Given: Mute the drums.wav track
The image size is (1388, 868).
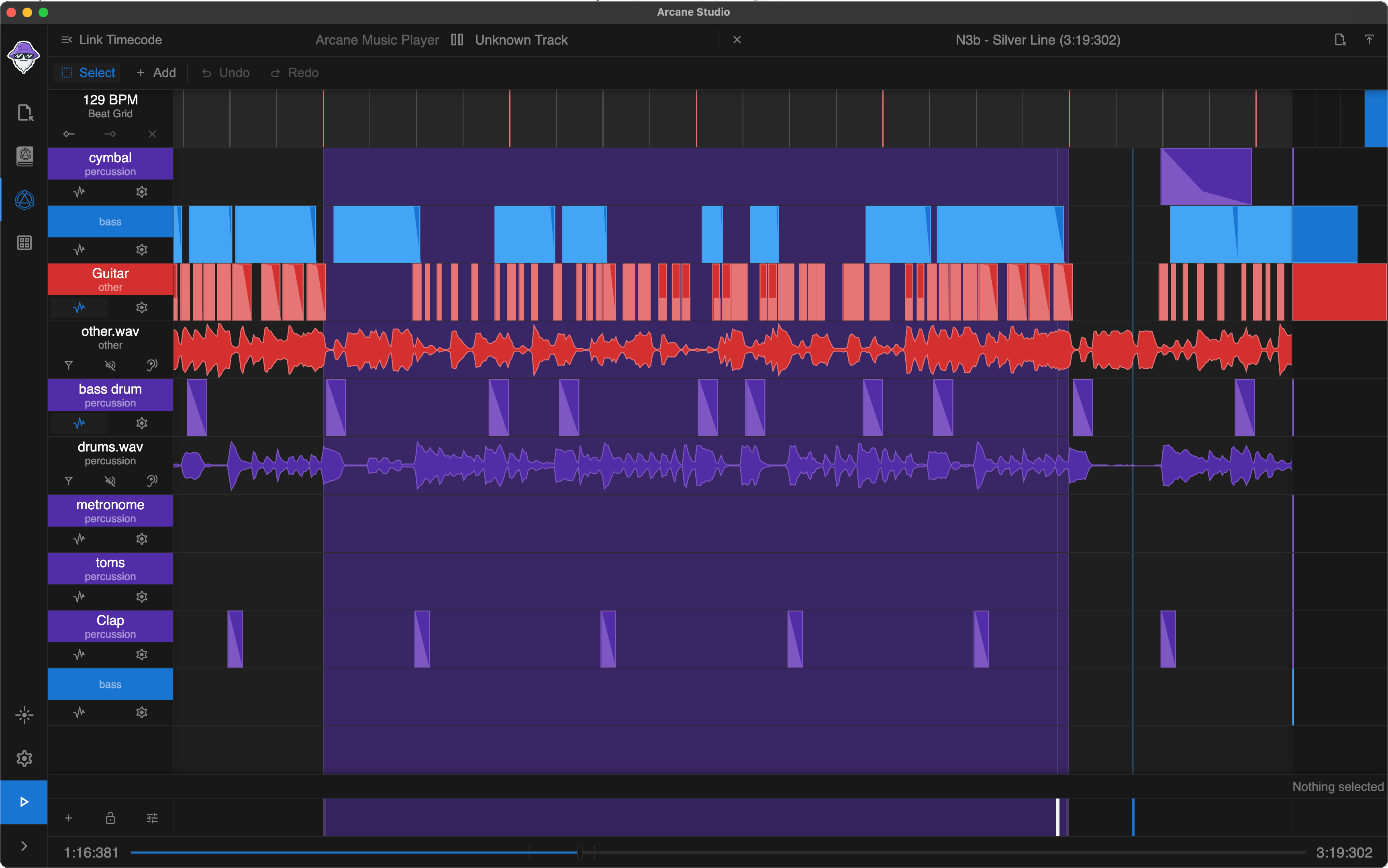Looking at the screenshot, I should pyautogui.click(x=110, y=480).
